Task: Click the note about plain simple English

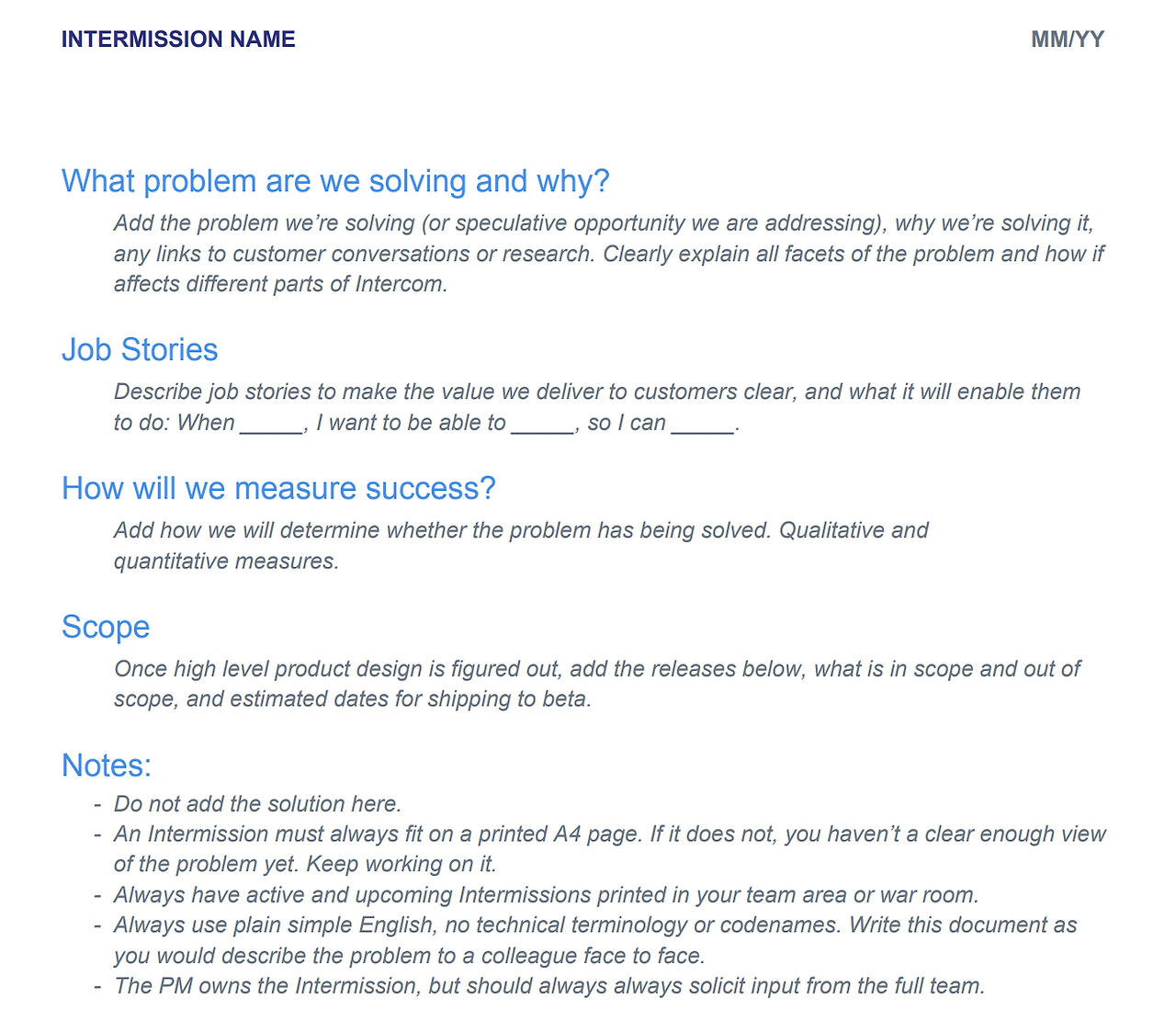Action: [x=595, y=940]
